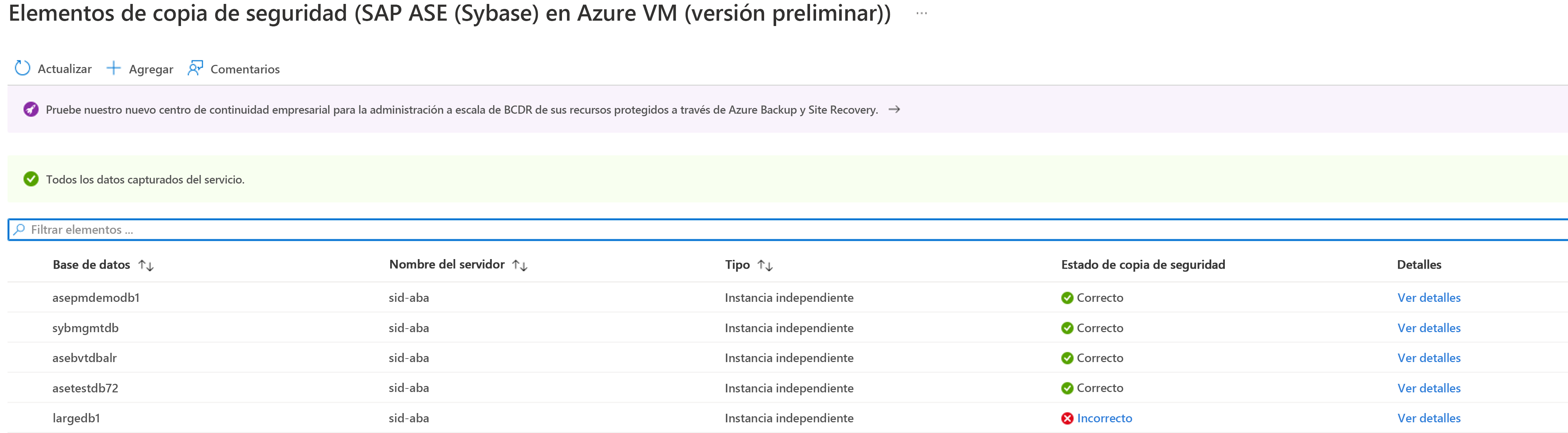Click the Actualizar refresh icon
Image resolution: width=1568 pixels, height=433 pixels.
(x=22, y=68)
